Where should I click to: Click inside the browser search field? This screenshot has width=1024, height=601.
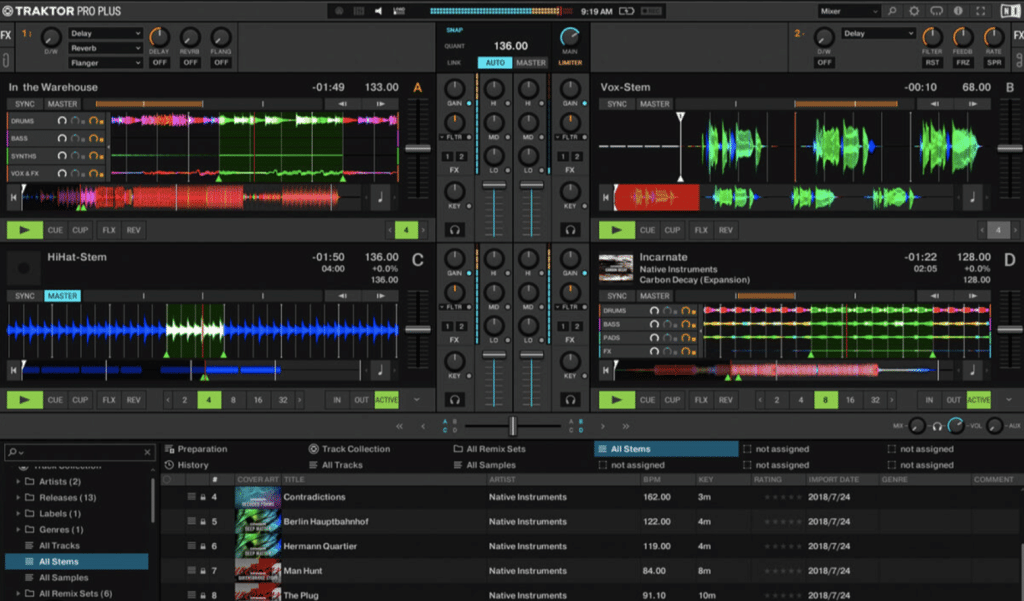pyautogui.click(x=82, y=452)
